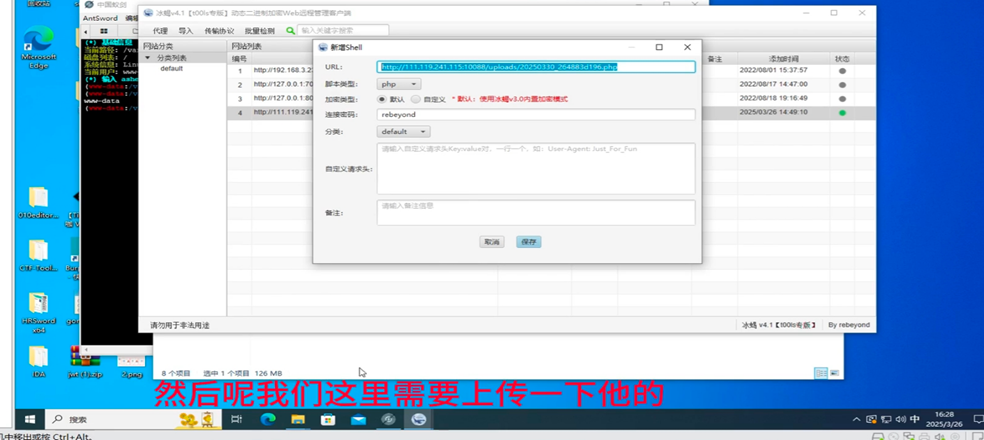Click the network tray icon
The image size is (984, 440).
(x=886, y=419)
